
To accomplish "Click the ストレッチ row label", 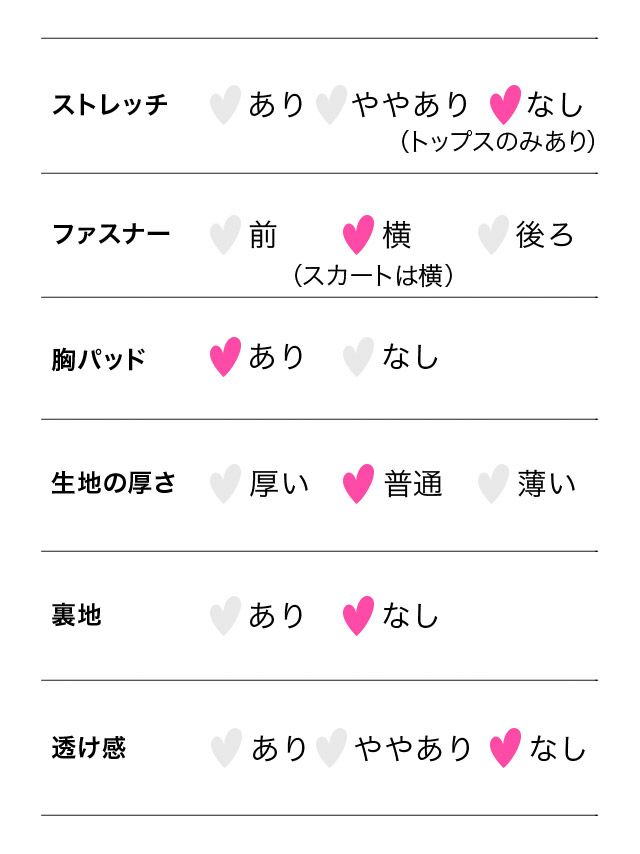I will (109, 105).
